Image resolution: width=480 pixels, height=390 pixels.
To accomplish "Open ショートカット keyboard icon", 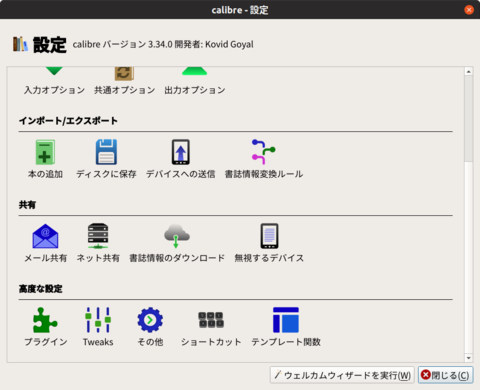I will click(x=211, y=320).
